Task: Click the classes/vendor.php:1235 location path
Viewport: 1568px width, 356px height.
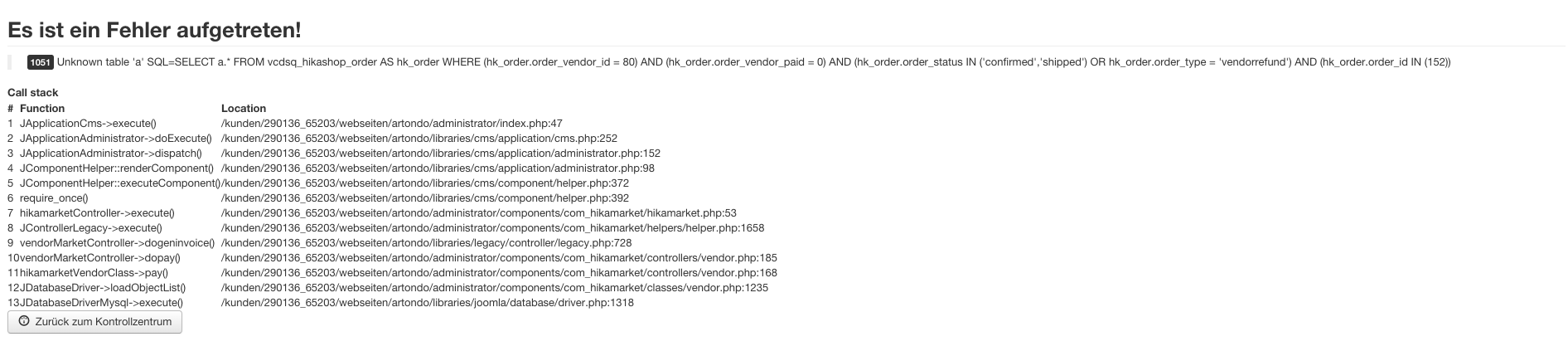Action: (x=495, y=288)
